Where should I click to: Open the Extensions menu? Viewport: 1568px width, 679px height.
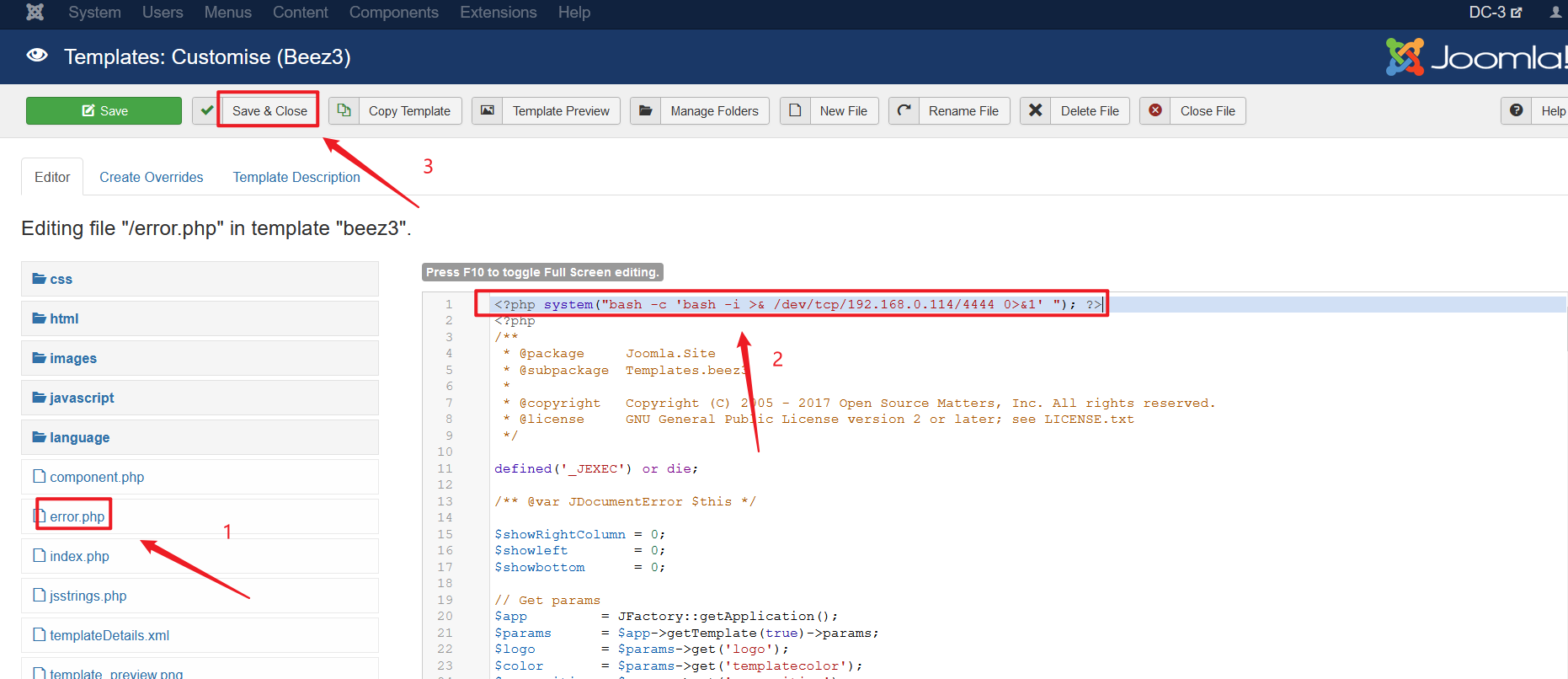[498, 13]
